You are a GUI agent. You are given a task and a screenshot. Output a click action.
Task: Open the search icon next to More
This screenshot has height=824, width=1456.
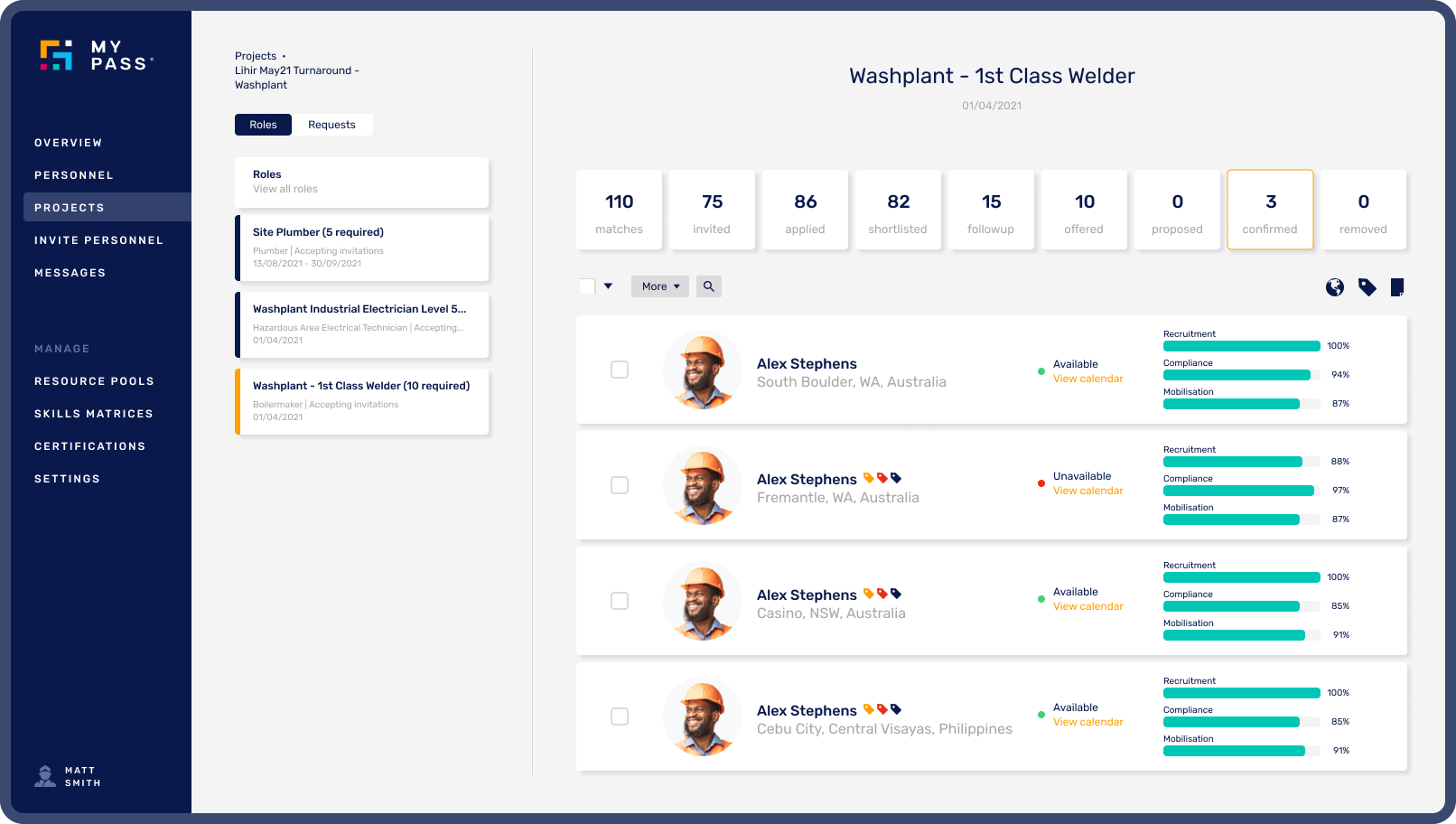click(x=708, y=286)
